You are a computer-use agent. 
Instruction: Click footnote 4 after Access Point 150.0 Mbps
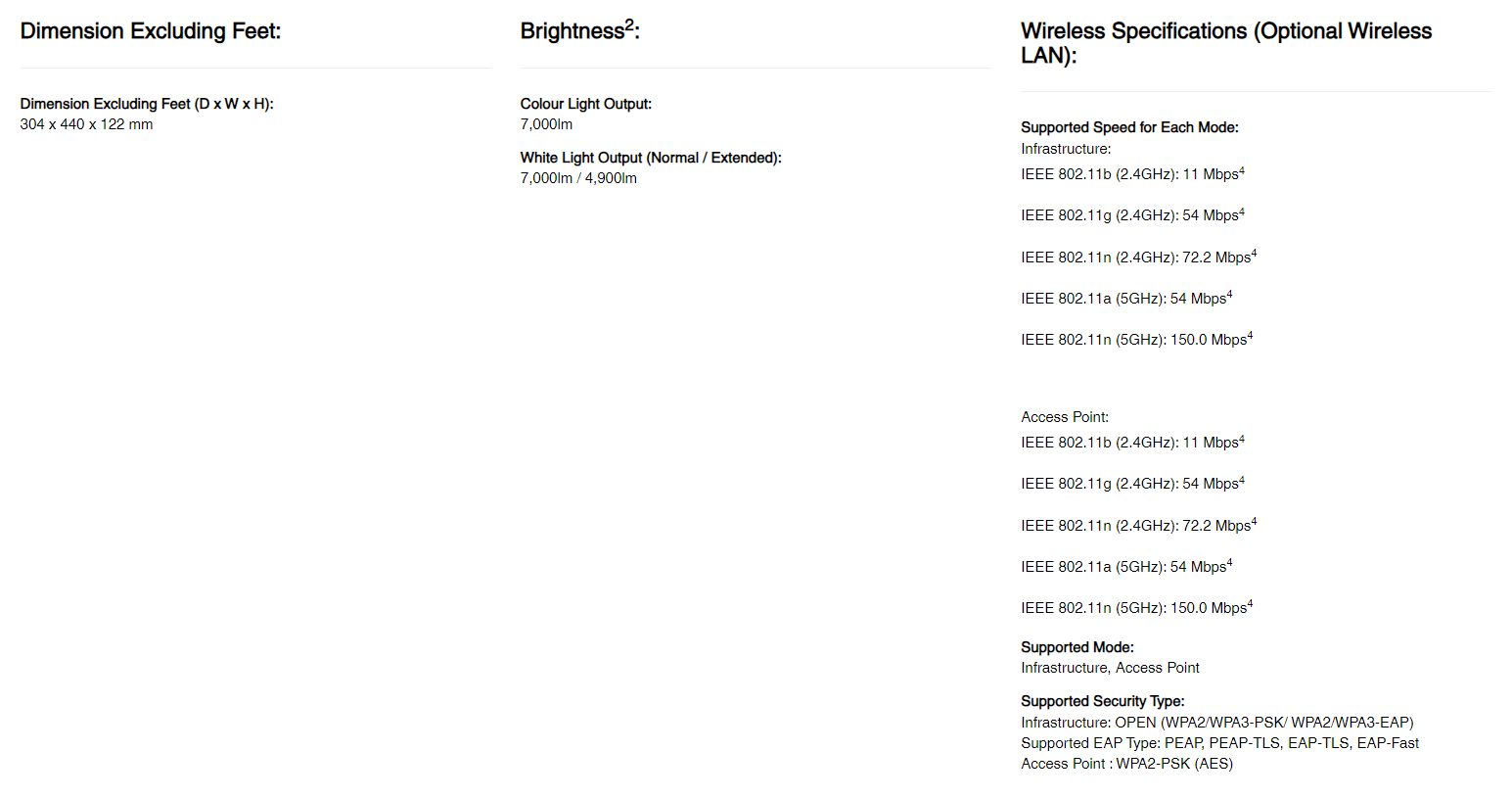click(x=1250, y=604)
